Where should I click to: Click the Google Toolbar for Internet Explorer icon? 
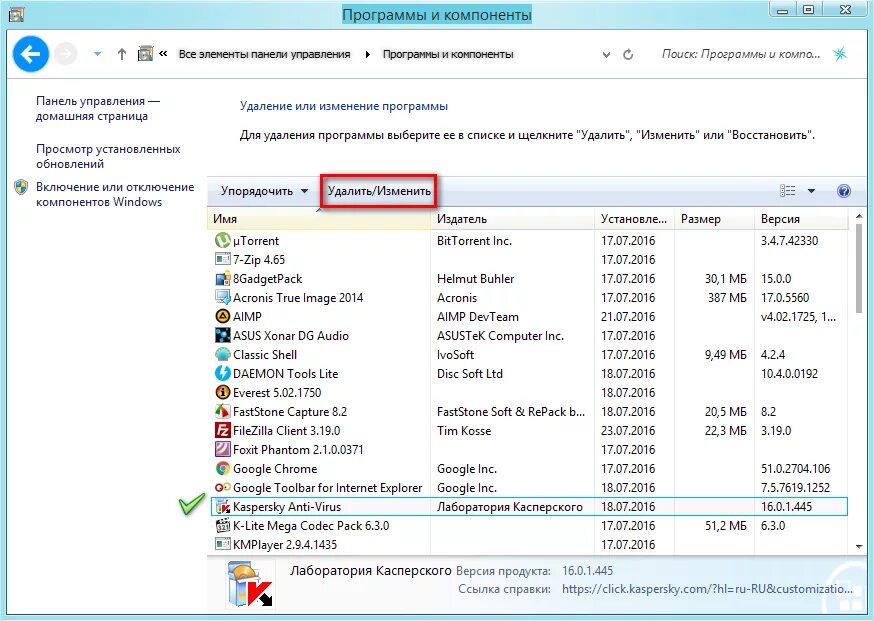coord(222,487)
